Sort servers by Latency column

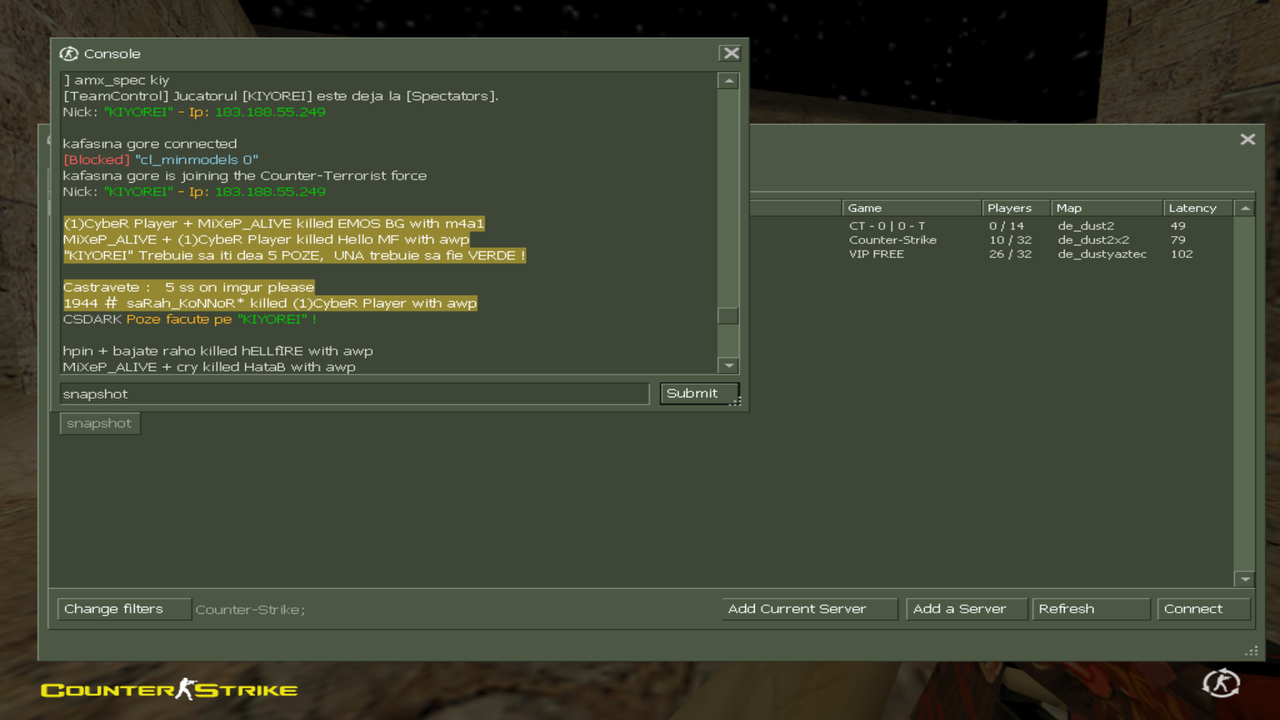(1198, 208)
